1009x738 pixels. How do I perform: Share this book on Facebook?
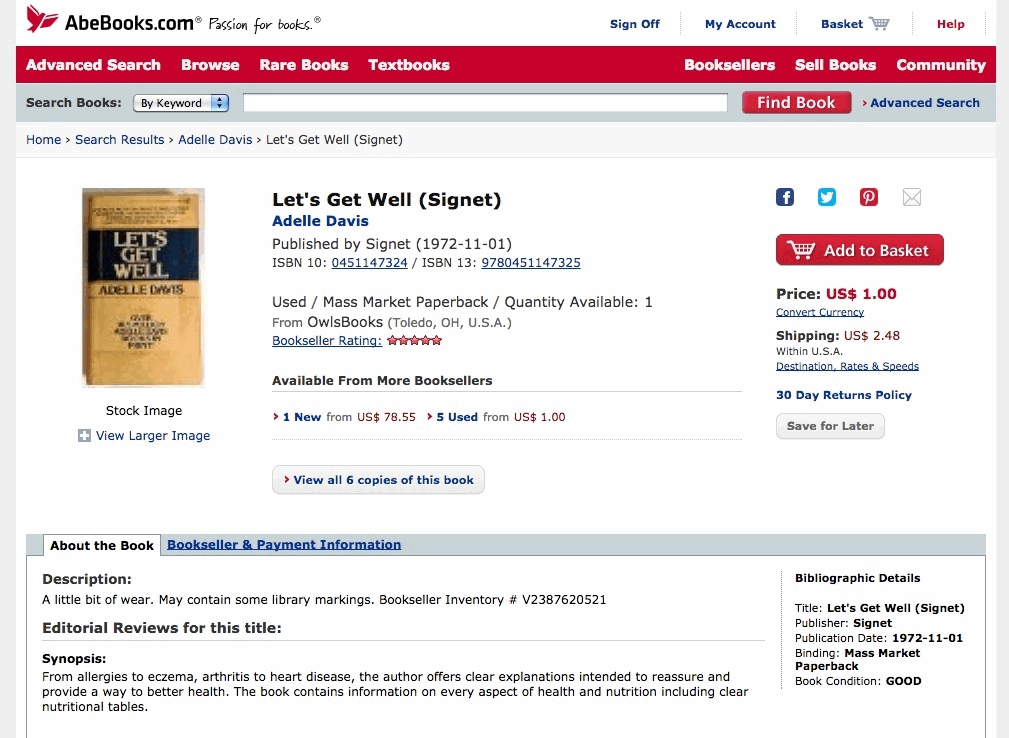[x=785, y=197]
